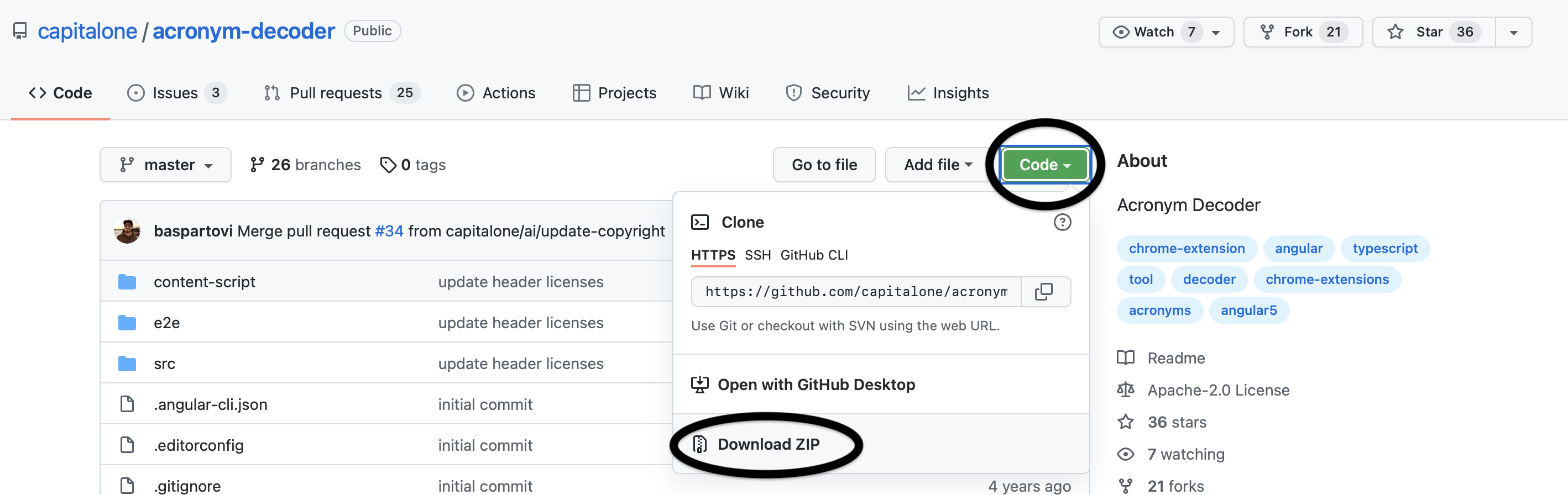Open the Wiki tab
The image size is (1568, 495).
(721, 93)
